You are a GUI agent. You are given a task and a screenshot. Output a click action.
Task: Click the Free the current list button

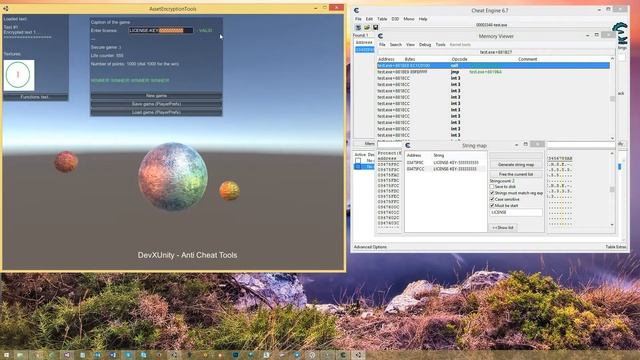(x=516, y=174)
